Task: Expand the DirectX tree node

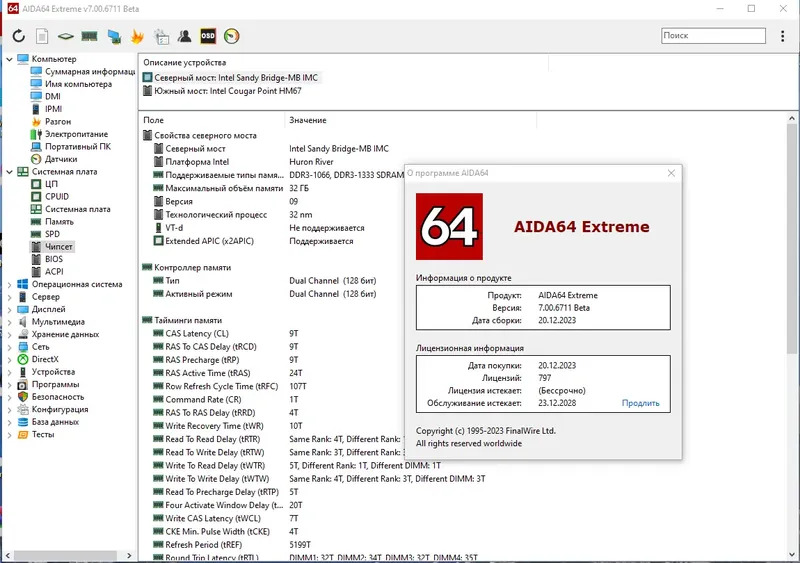Action: (x=9, y=359)
